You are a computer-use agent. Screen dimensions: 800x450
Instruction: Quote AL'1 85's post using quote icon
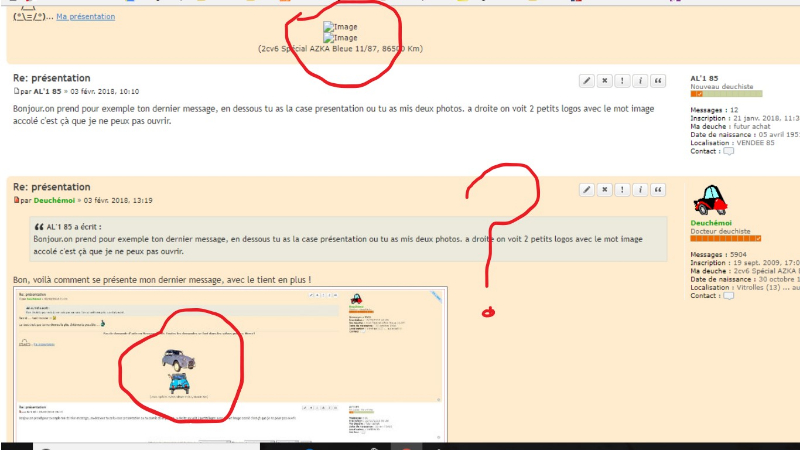coord(658,80)
